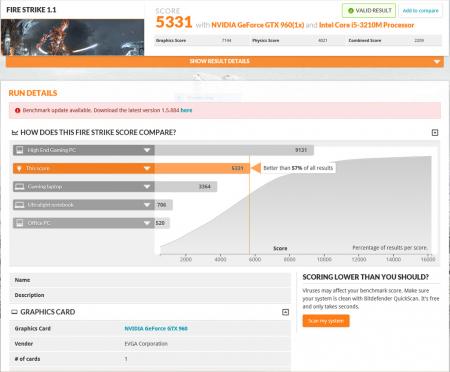Click the chart icon beside score comparison heading
Screen dimensions: 450x372
(15, 133)
